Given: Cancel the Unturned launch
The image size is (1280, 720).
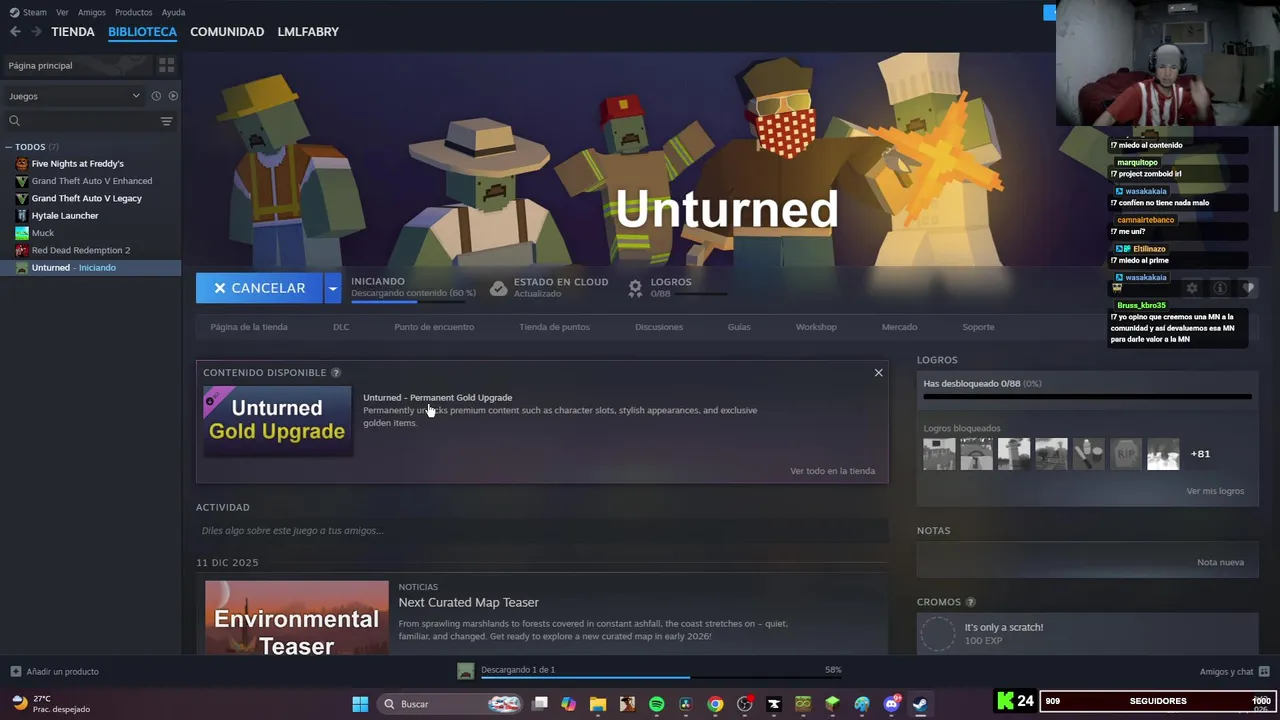Looking at the screenshot, I should click(259, 288).
